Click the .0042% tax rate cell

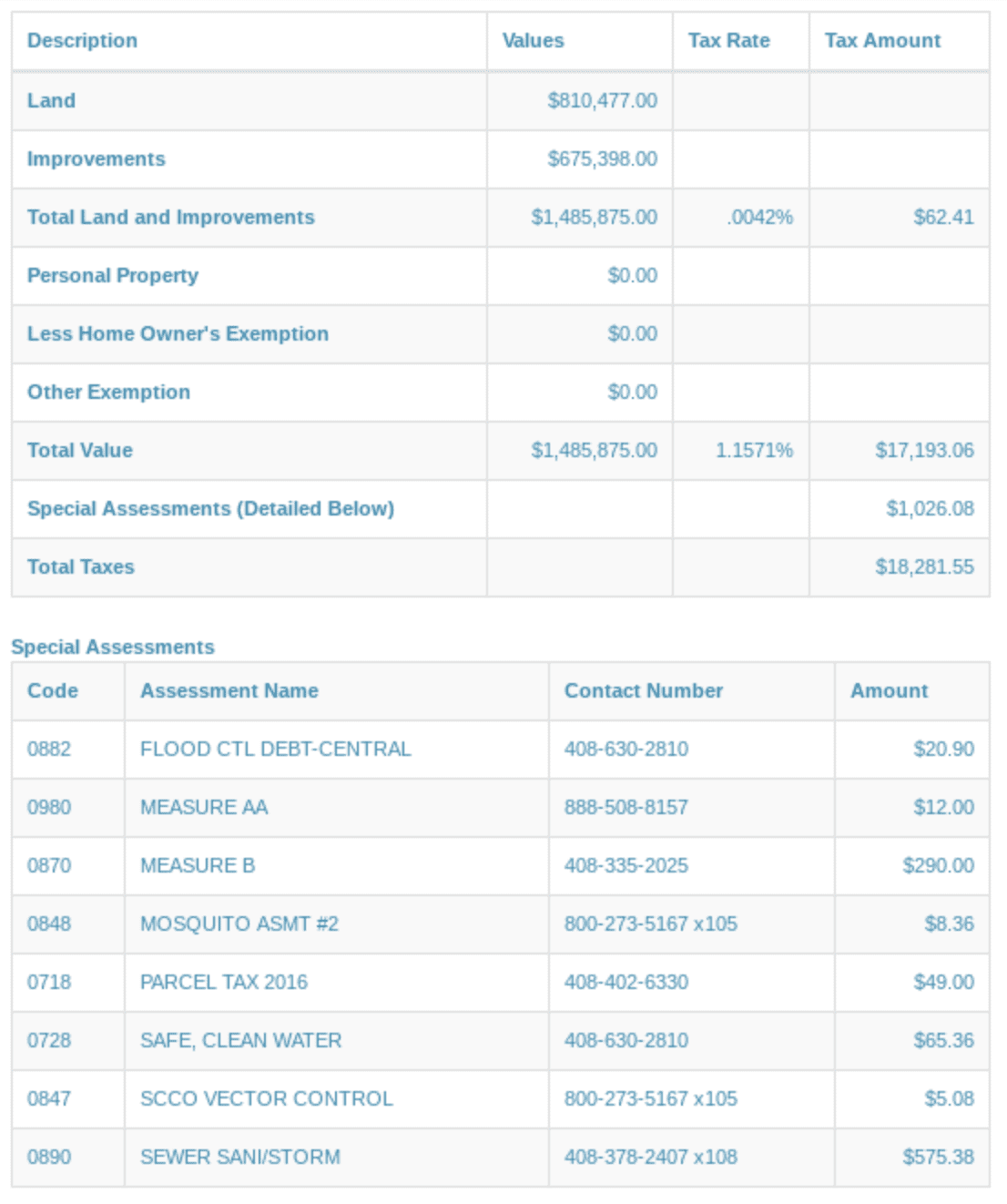click(760, 218)
